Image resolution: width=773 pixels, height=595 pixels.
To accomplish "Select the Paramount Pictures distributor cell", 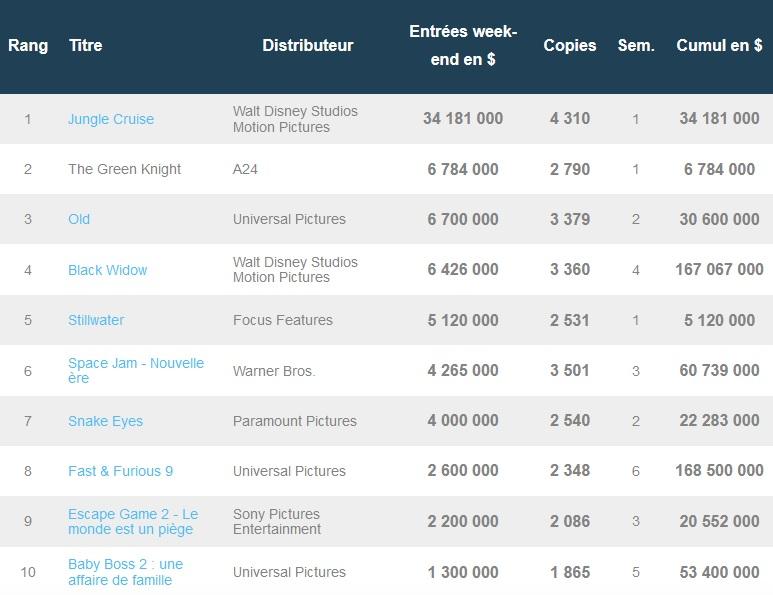I will [x=295, y=421].
